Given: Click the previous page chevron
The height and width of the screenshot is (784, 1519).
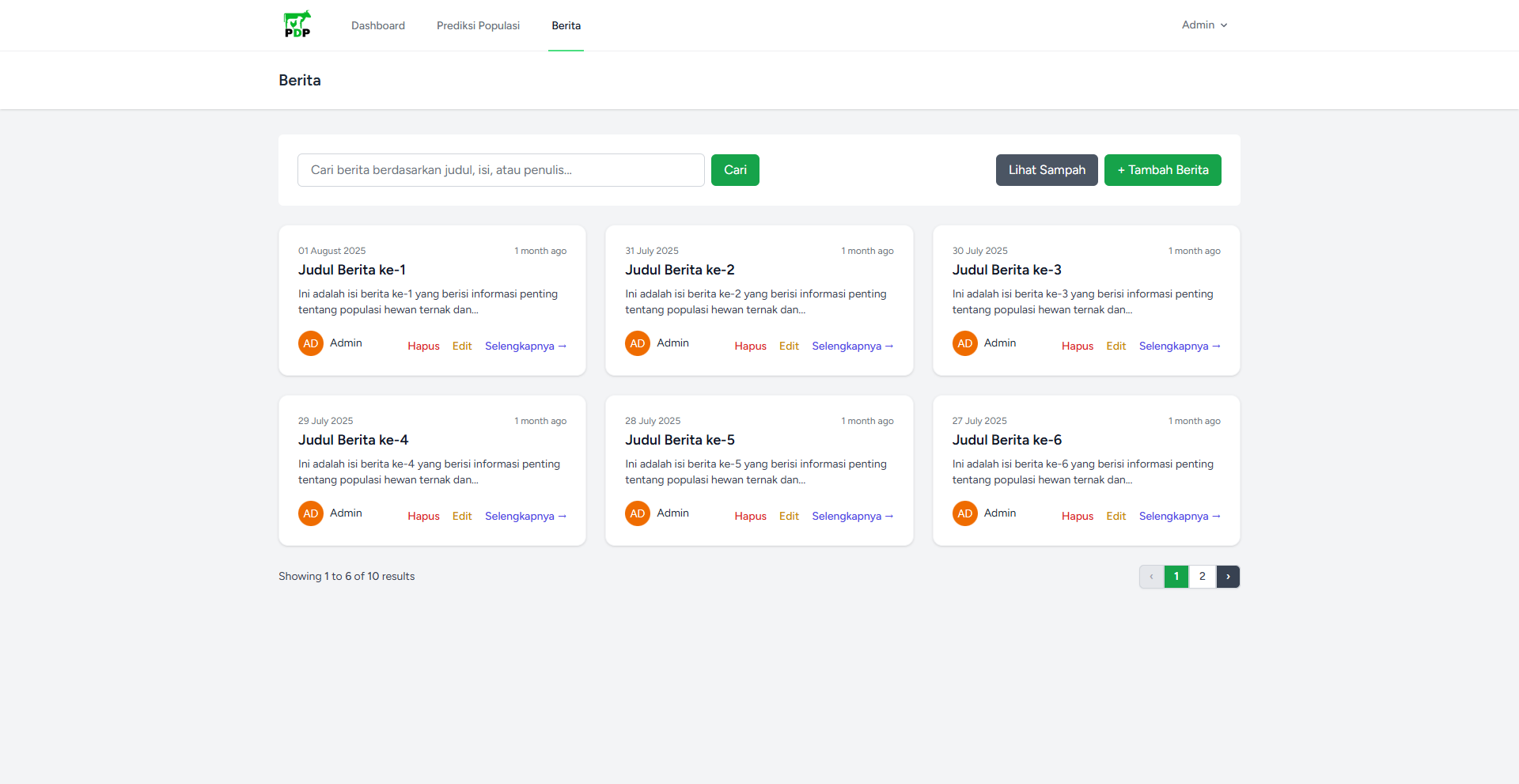Looking at the screenshot, I should (1151, 577).
